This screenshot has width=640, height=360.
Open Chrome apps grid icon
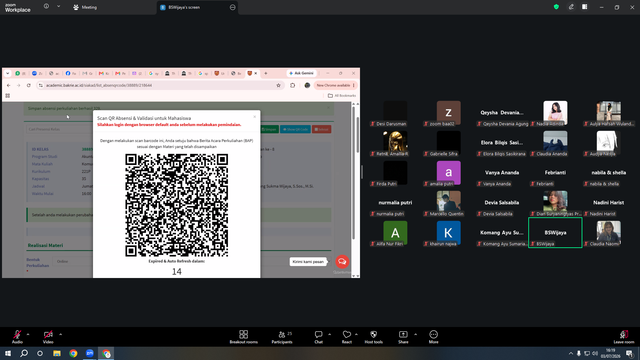coord(8,96)
